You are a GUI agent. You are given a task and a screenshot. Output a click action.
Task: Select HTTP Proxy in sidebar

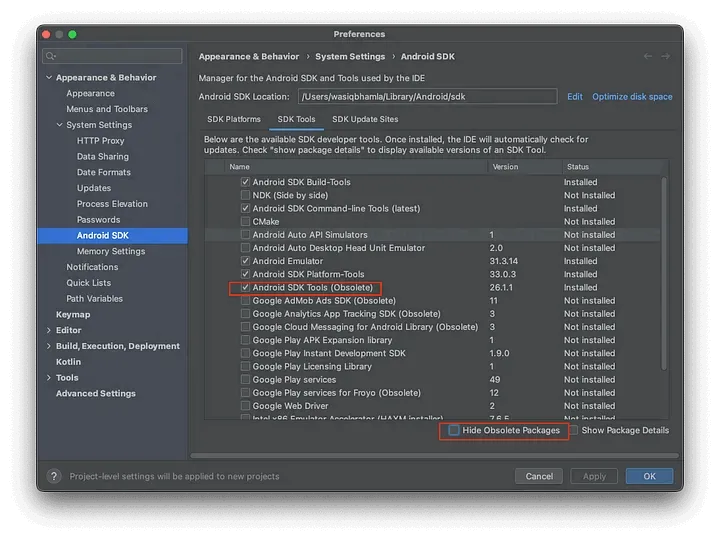[x=101, y=141]
